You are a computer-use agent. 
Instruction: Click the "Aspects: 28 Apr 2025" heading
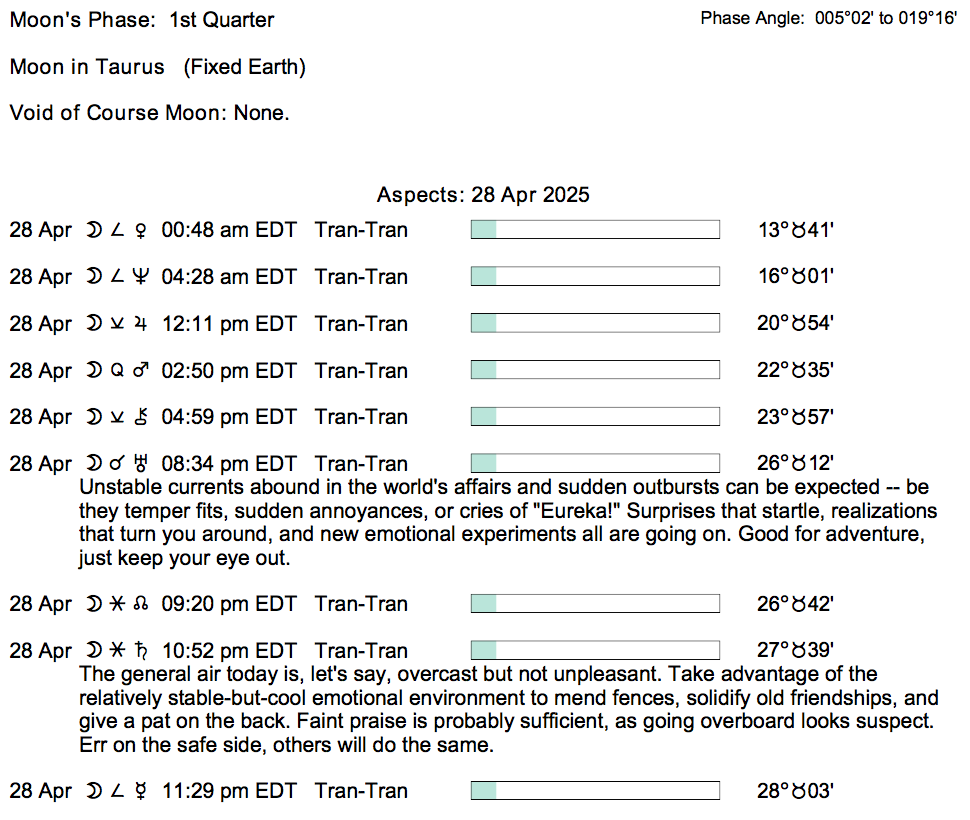point(483,195)
